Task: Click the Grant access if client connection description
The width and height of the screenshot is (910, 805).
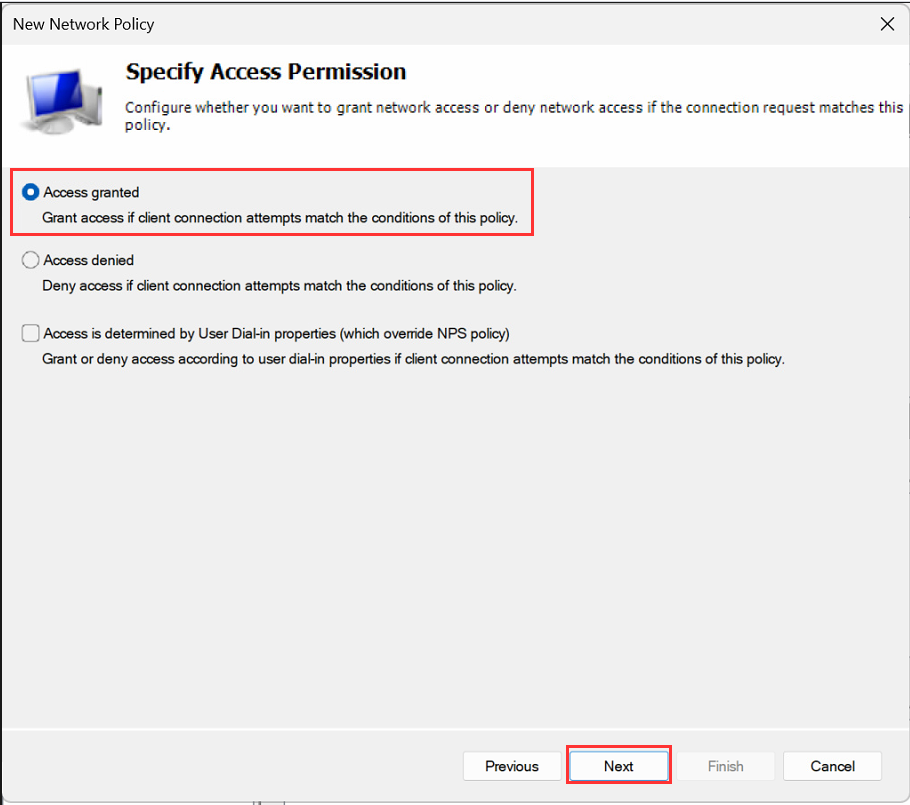Action: tap(280, 218)
